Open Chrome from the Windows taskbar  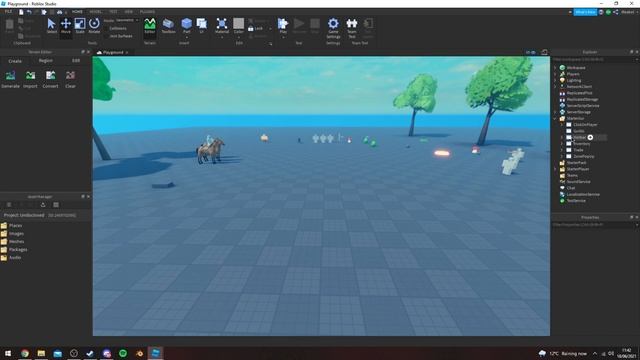pyautogui.click(x=25, y=353)
